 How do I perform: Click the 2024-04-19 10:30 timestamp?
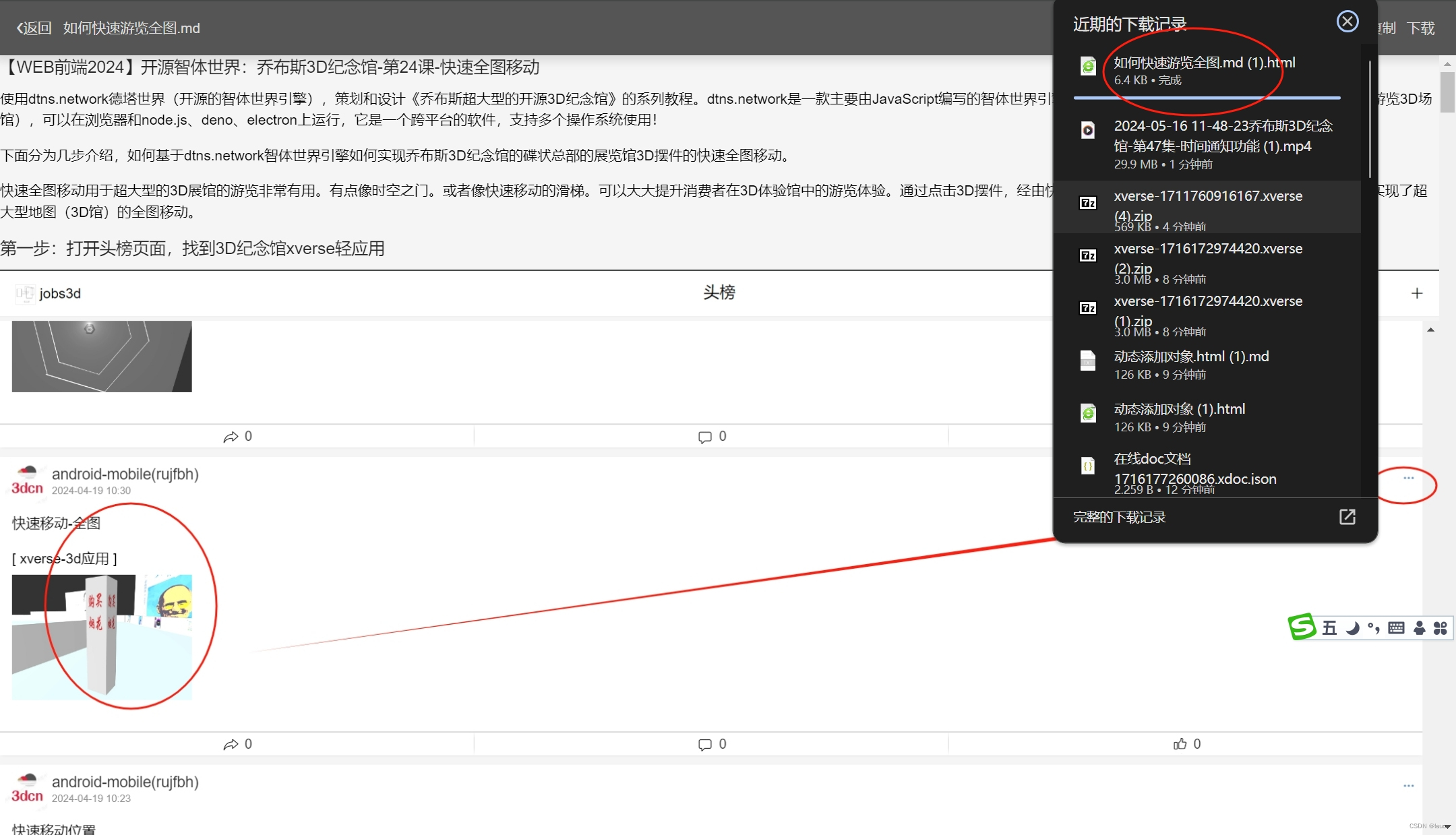(x=91, y=491)
